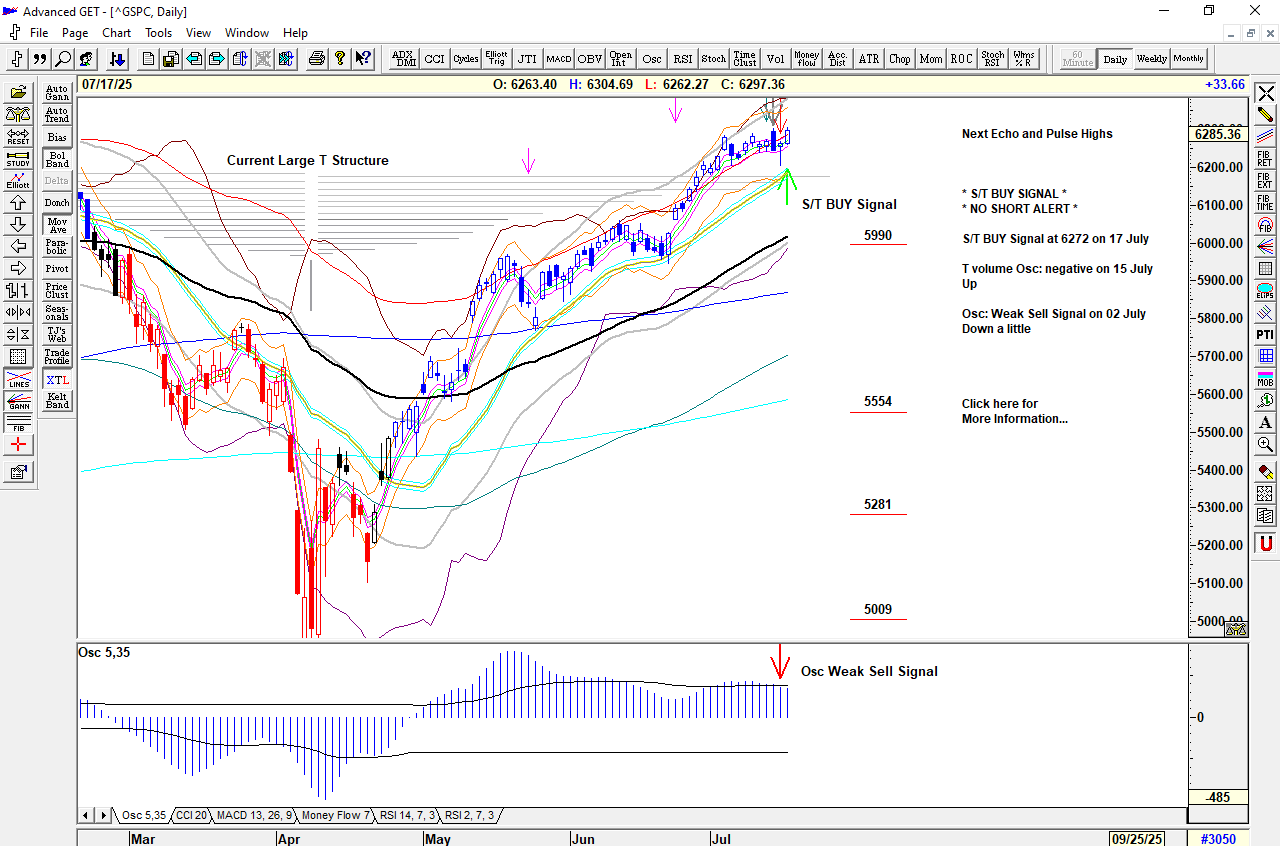Click the Elliott wave icon in left sidebar

pyautogui.click(x=18, y=181)
